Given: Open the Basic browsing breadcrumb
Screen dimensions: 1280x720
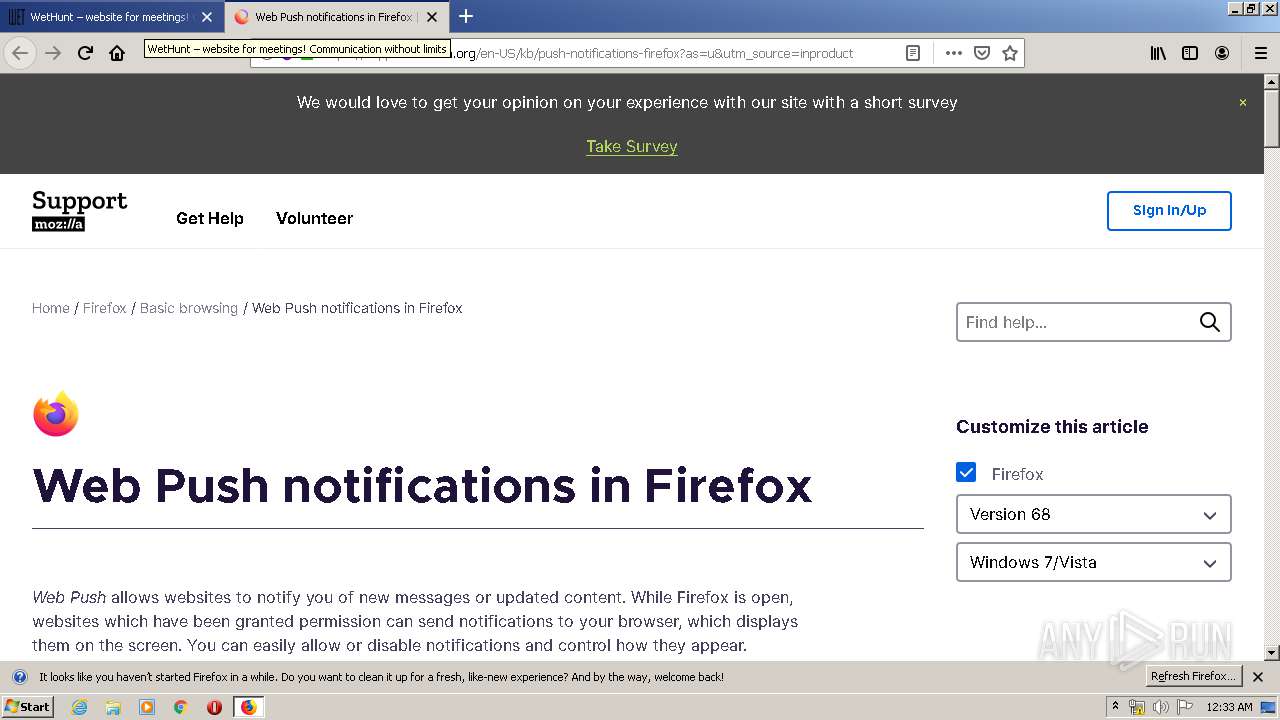Looking at the screenshot, I should (189, 308).
